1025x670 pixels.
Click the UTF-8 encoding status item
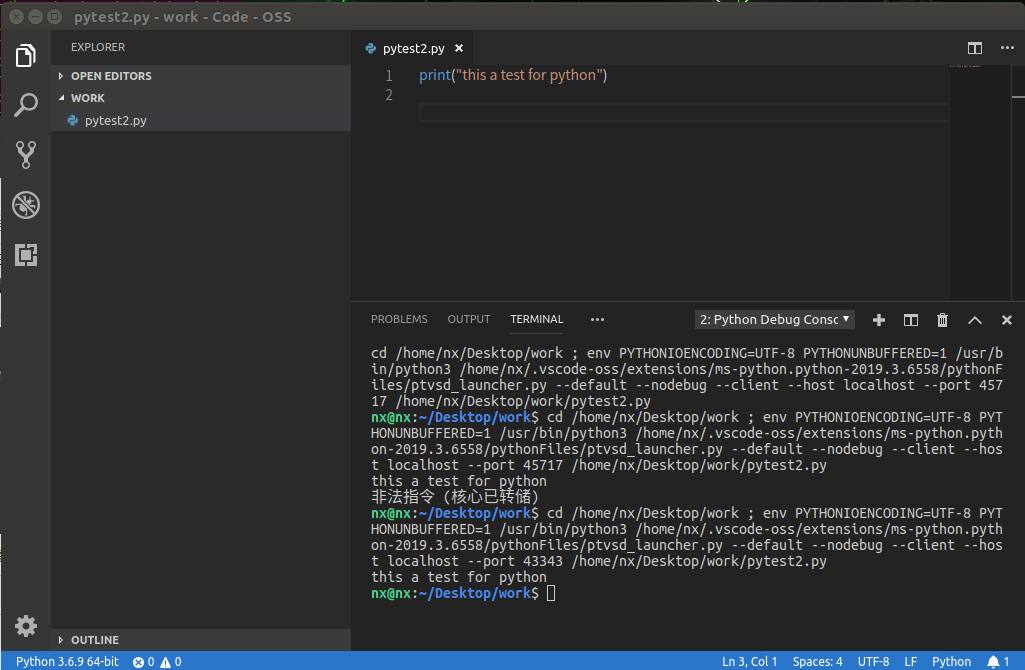tap(873, 661)
